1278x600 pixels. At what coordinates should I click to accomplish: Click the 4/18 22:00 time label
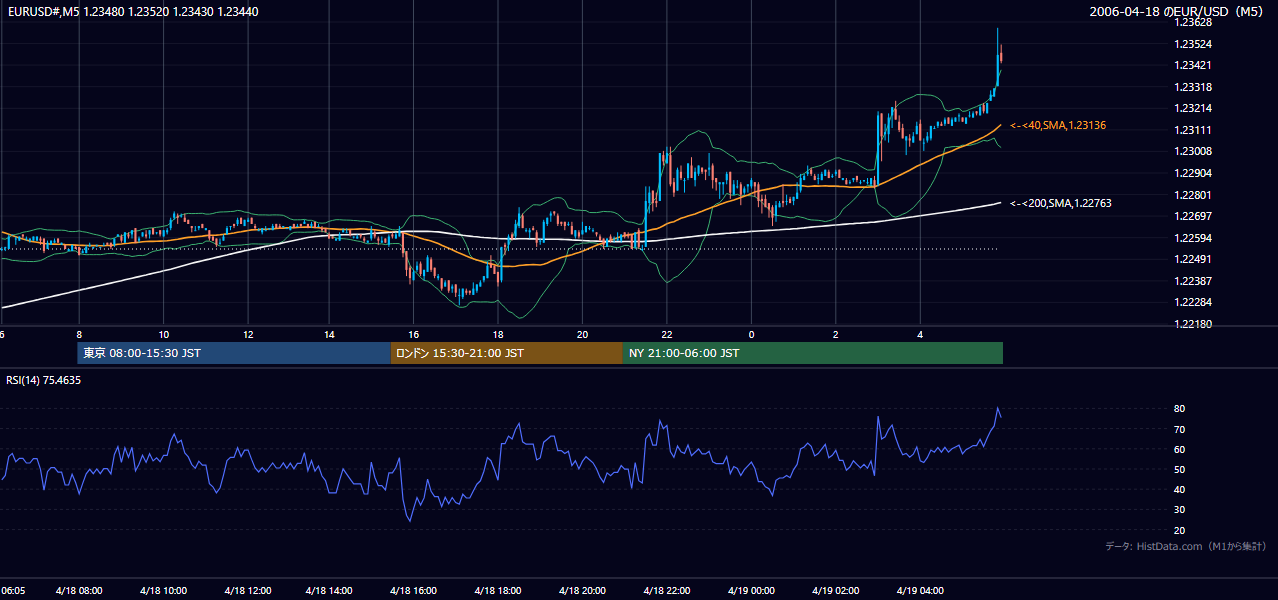[x=666, y=590]
